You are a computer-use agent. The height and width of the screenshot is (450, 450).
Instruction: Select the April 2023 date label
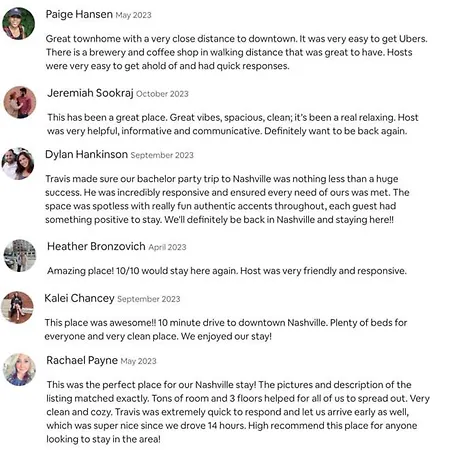(167, 247)
